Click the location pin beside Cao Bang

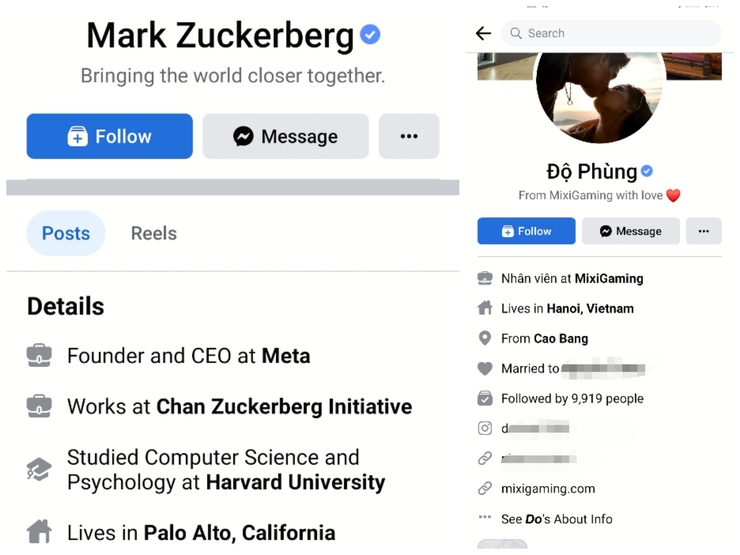point(485,338)
